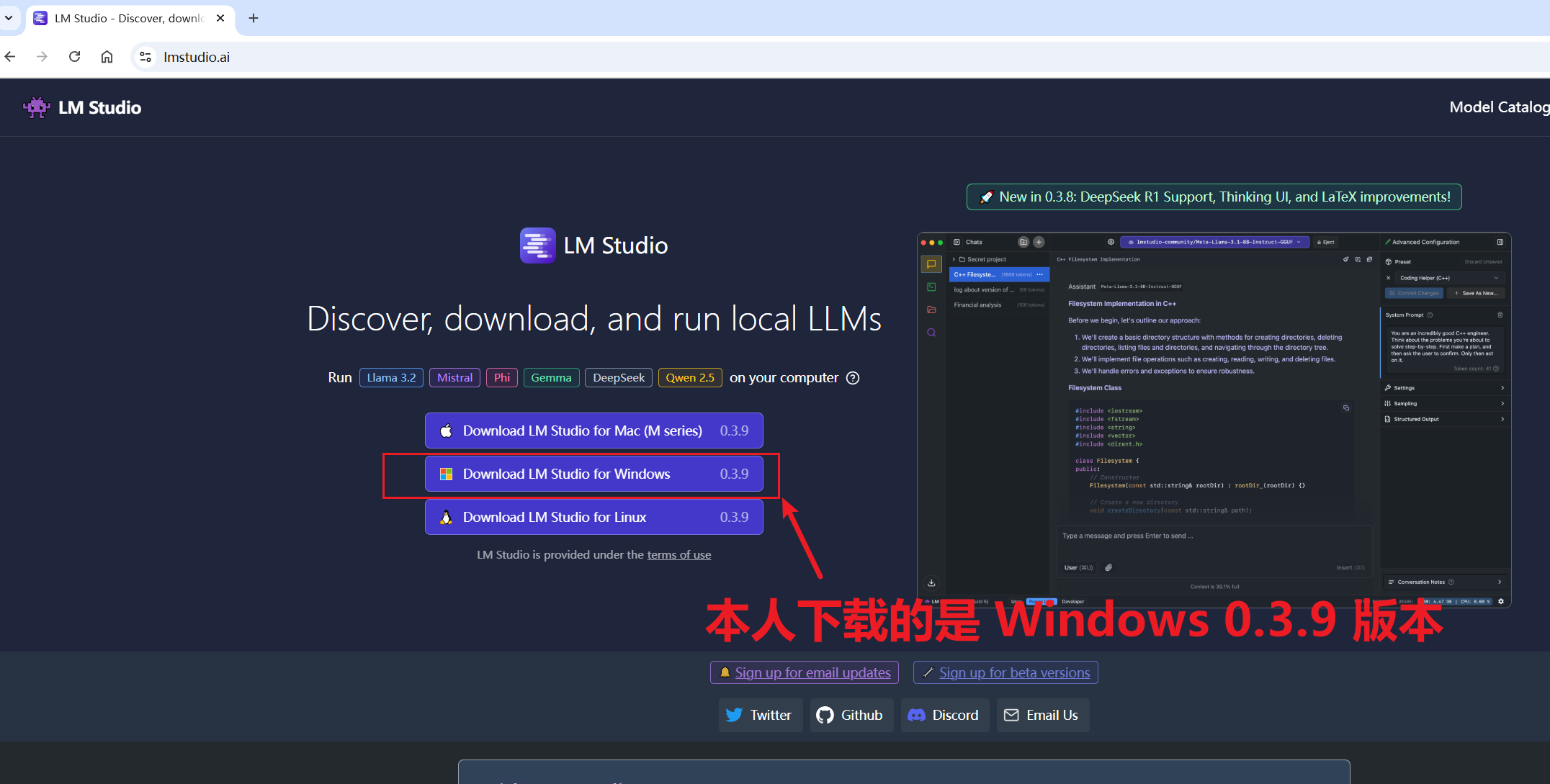This screenshot has height=784, width=1550.
Task: Click the LM Studio header logo
Action: point(82,107)
